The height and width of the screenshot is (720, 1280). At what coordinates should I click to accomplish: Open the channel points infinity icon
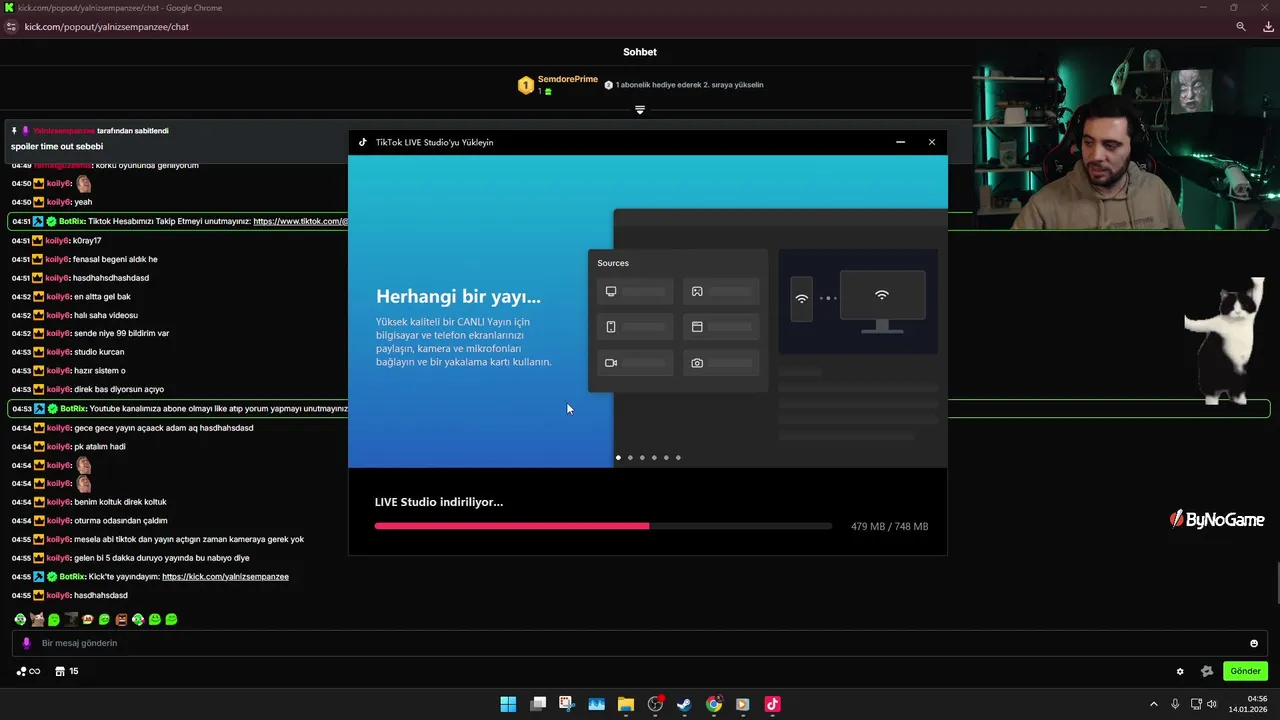(28, 671)
